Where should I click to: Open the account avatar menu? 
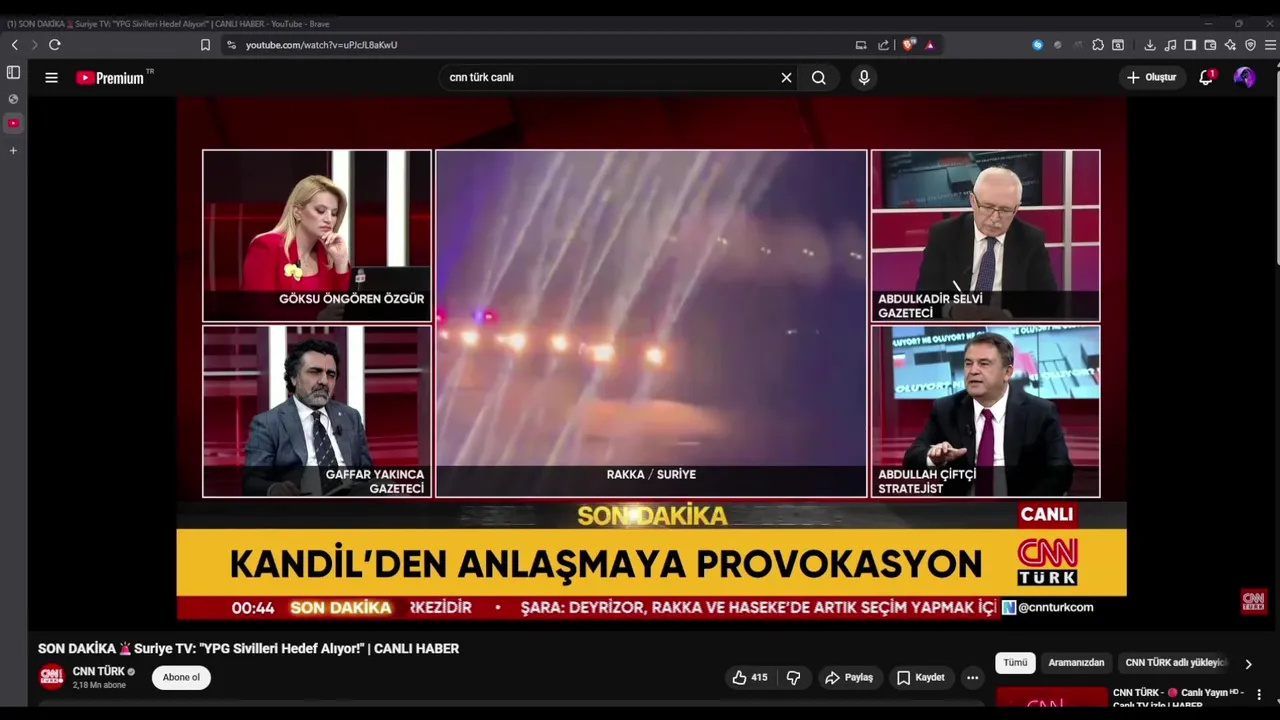click(1244, 77)
